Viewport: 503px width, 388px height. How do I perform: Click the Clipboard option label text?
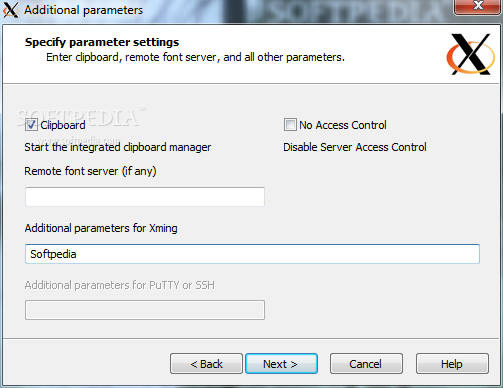(x=63, y=125)
